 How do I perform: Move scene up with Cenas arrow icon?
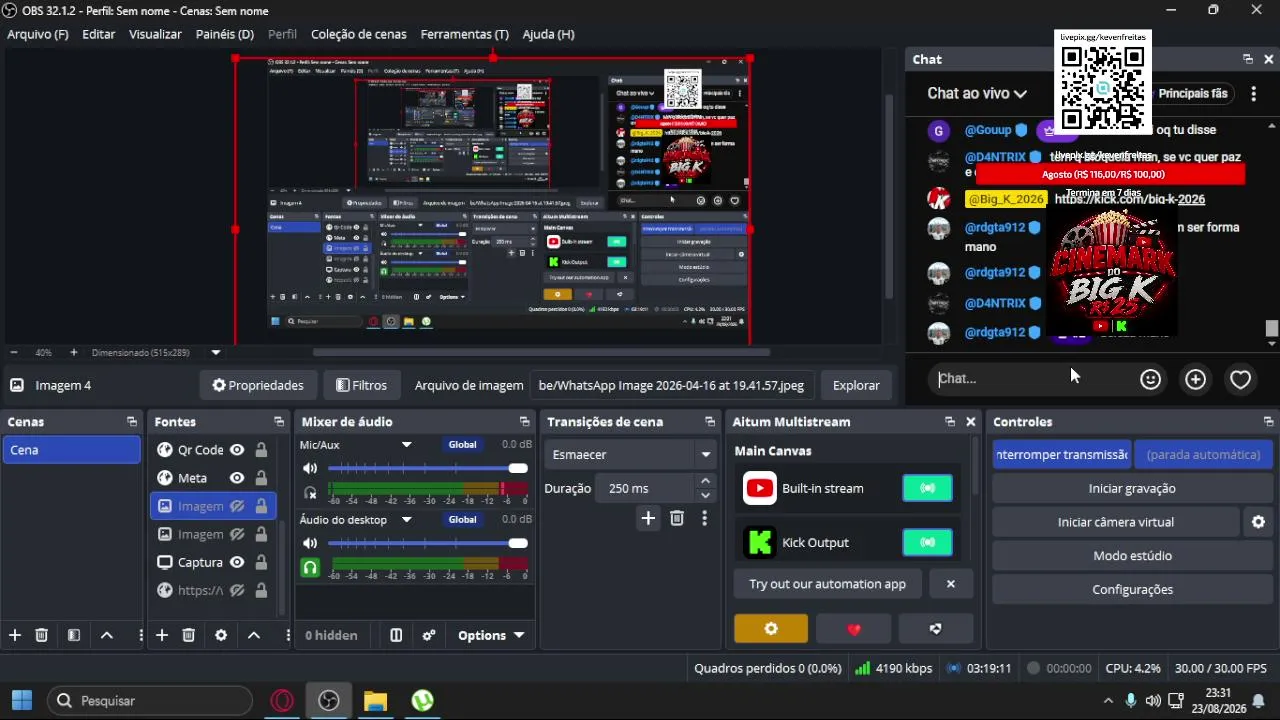(x=107, y=635)
